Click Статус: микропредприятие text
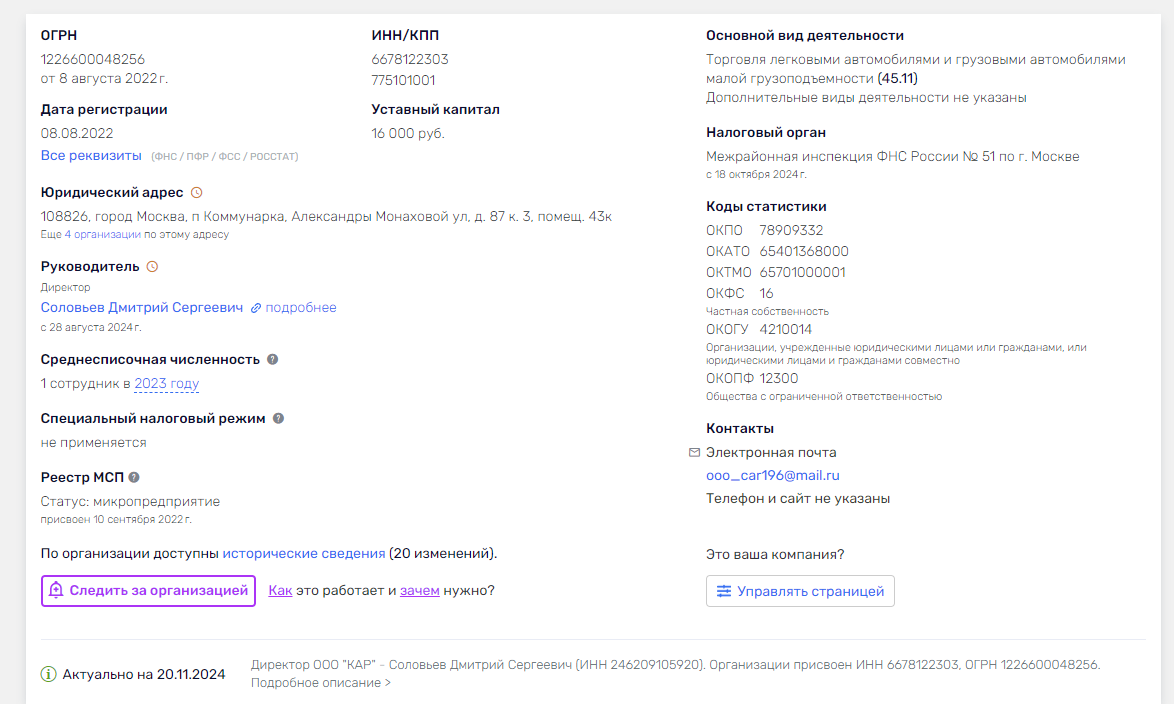This screenshot has height=704, width=1174. point(130,502)
